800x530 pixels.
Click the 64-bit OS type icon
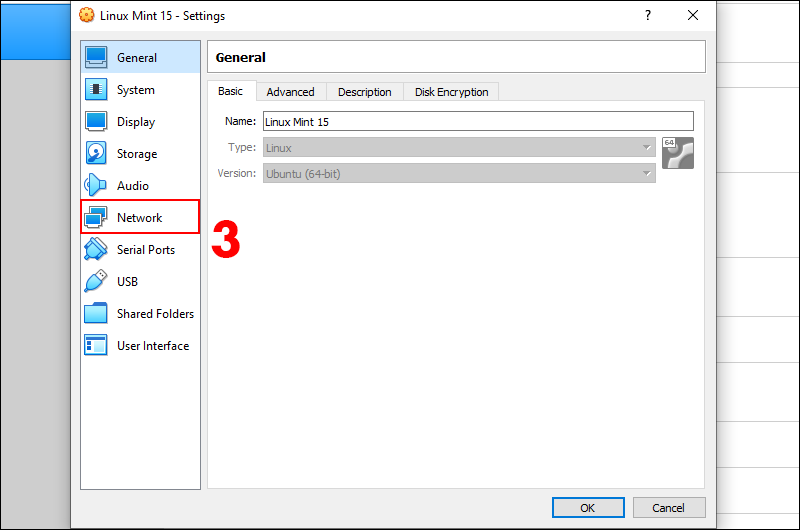coord(678,153)
